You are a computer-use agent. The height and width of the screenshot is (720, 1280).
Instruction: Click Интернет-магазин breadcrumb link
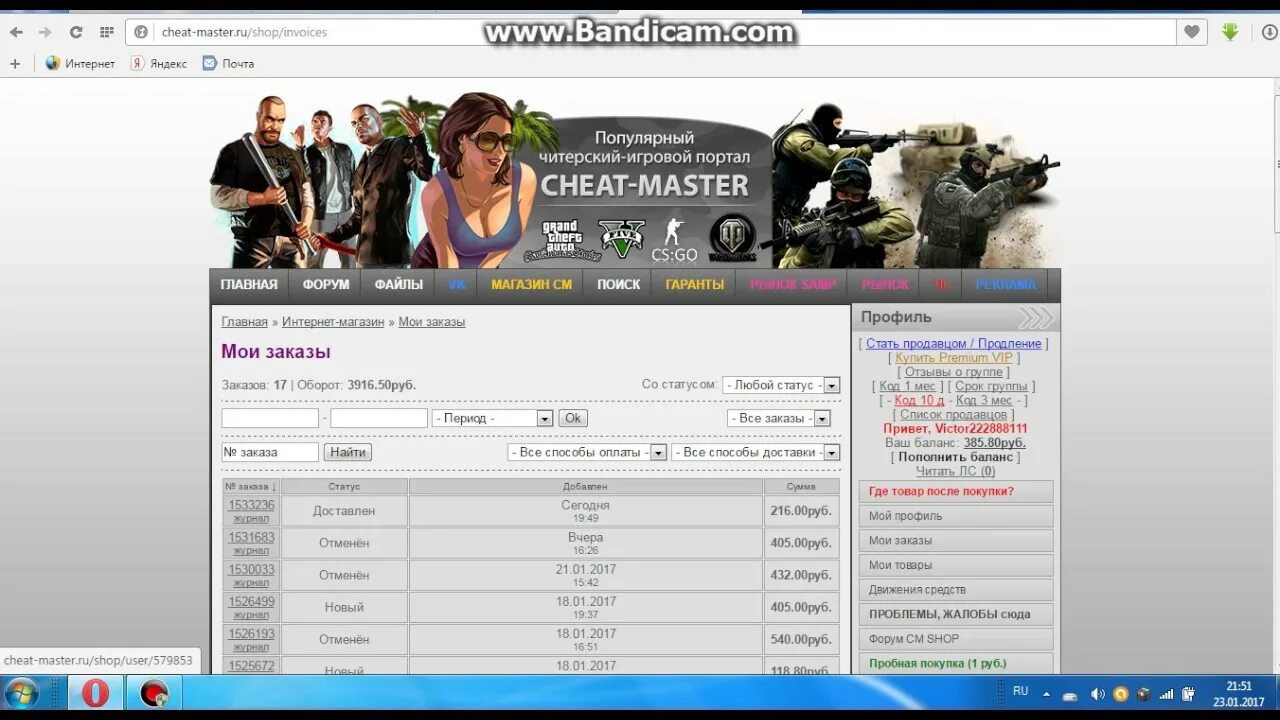pyautogui.click(x=333, y=322)
